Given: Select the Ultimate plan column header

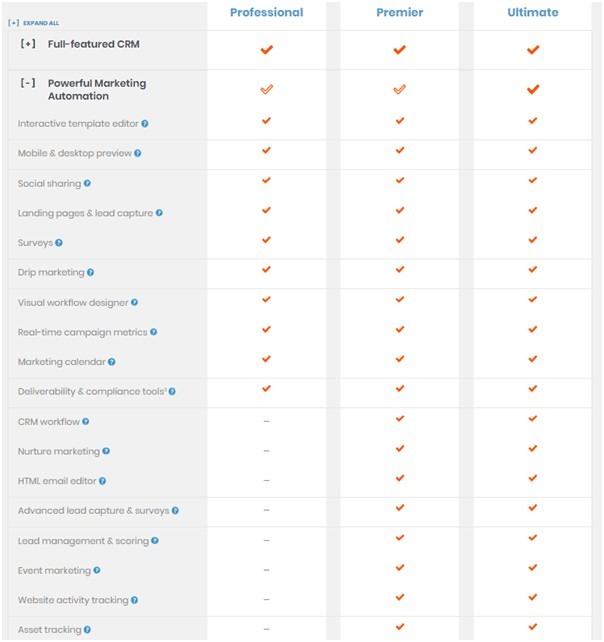Looking at the screenshot, I should pos(533,12).
